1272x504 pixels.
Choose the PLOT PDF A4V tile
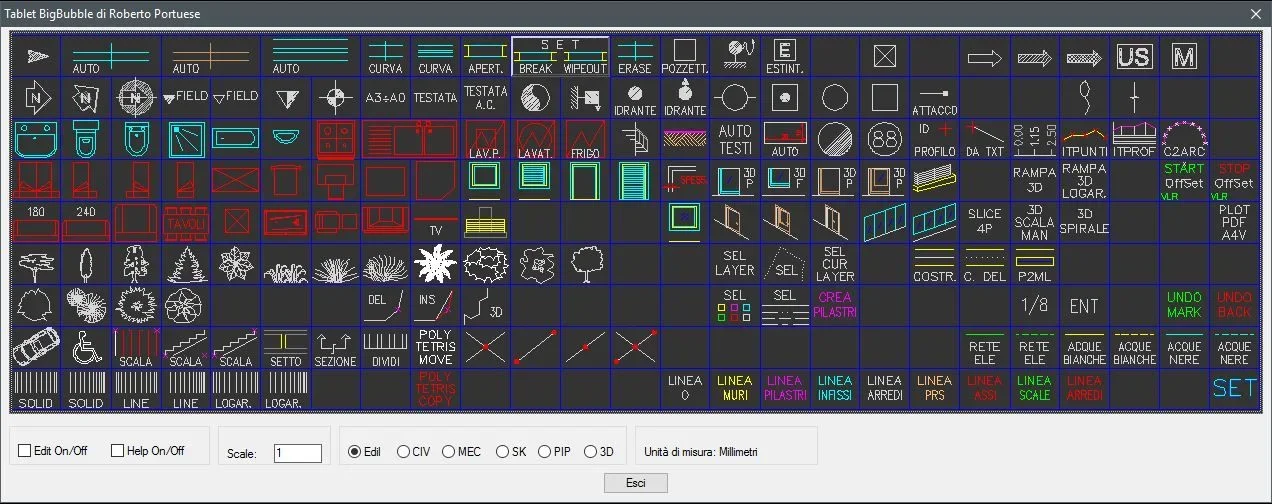point(1234,223)
